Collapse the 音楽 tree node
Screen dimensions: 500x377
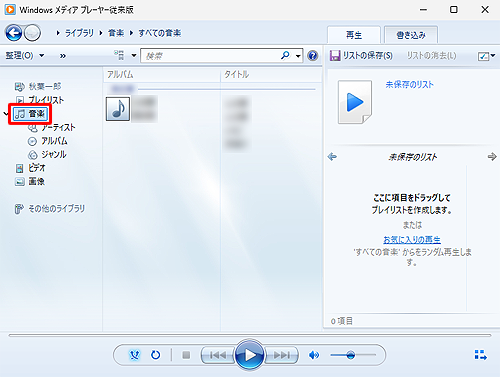click(6, 114)
